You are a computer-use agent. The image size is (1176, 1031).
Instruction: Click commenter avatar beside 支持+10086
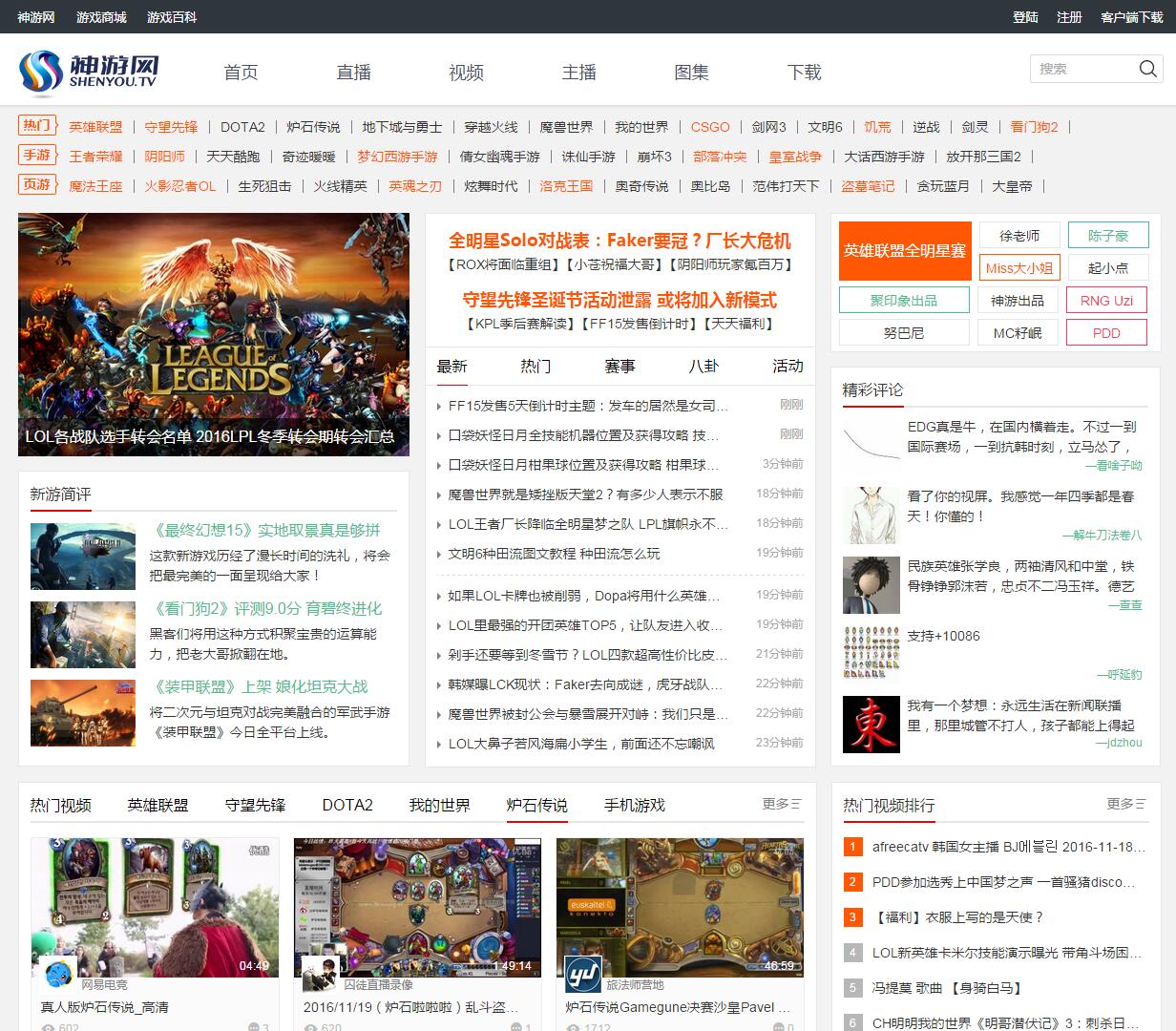pos(871,653)
